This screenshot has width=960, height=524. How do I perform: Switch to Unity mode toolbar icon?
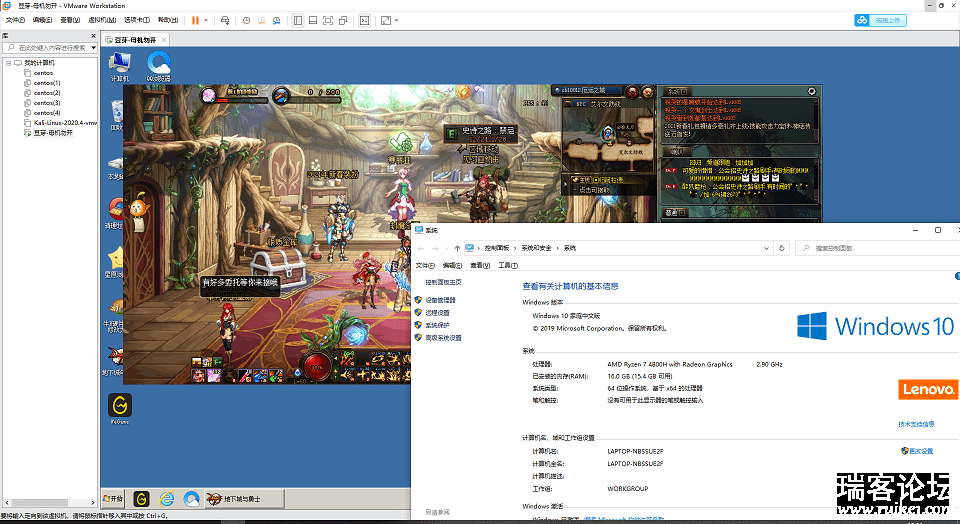(343, 20)
